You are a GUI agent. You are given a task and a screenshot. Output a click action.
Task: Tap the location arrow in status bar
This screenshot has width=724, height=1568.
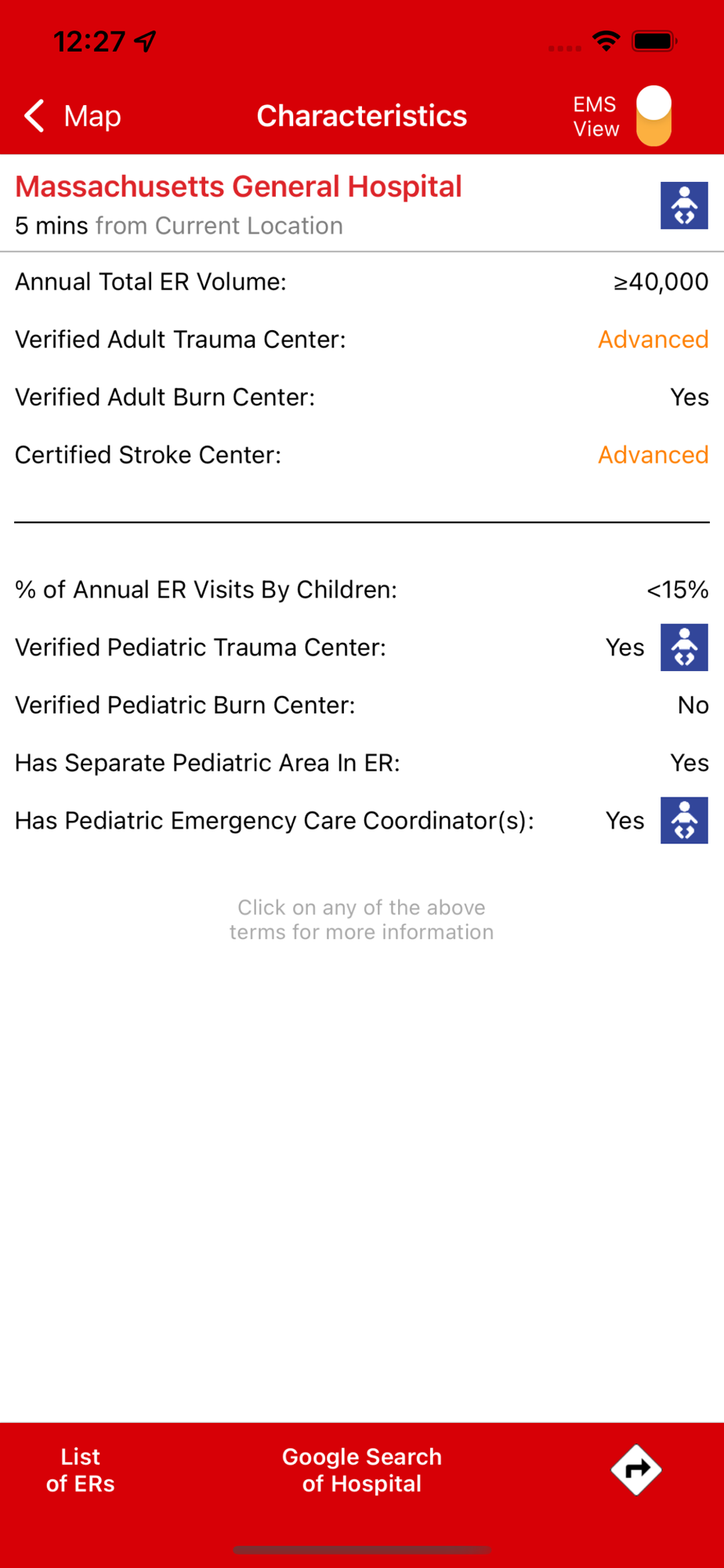[146, 41]
